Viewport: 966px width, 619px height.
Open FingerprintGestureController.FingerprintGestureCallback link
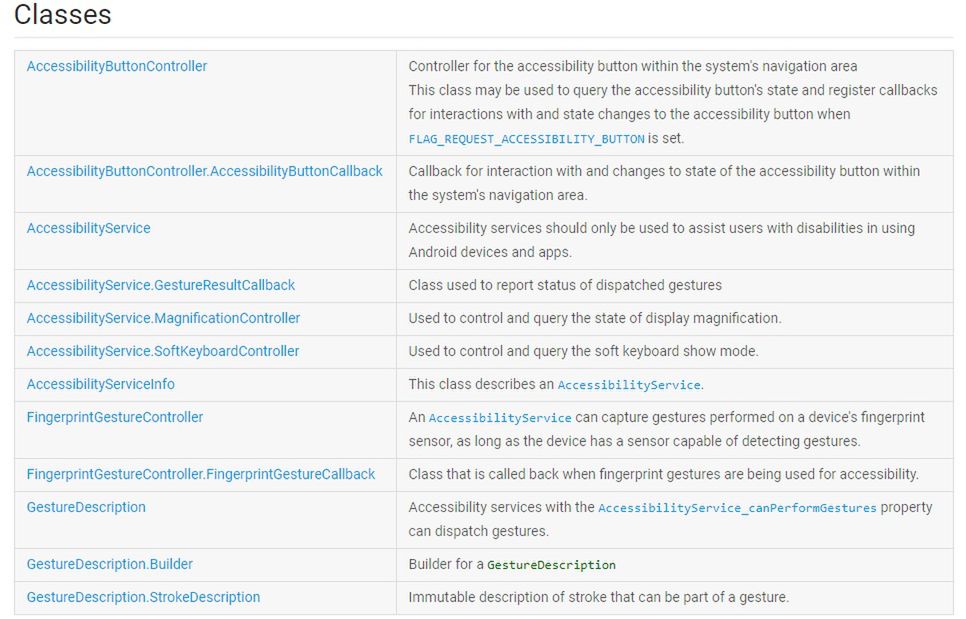tap(201, 474)
